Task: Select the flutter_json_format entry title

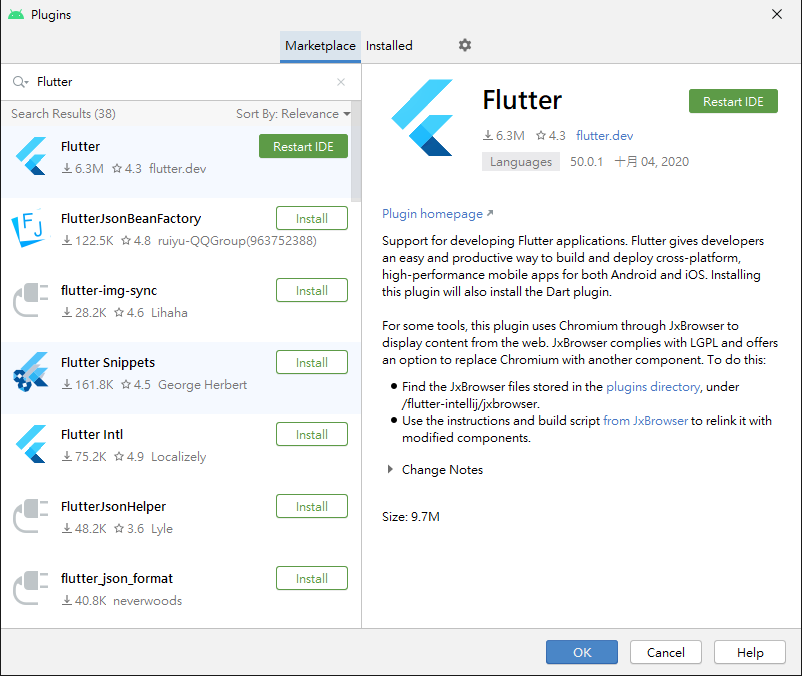Action: pos(117,578)
